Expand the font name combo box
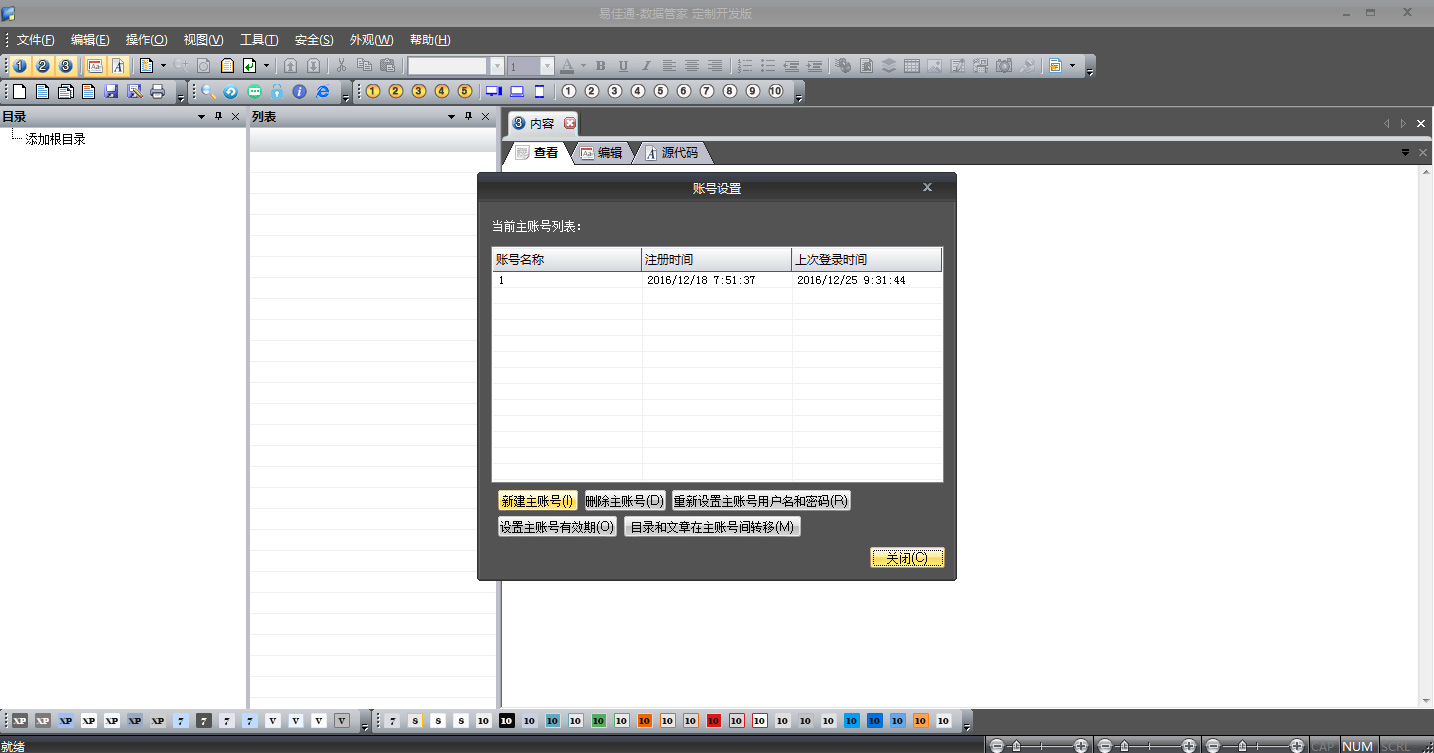 [x=497, y=66]
